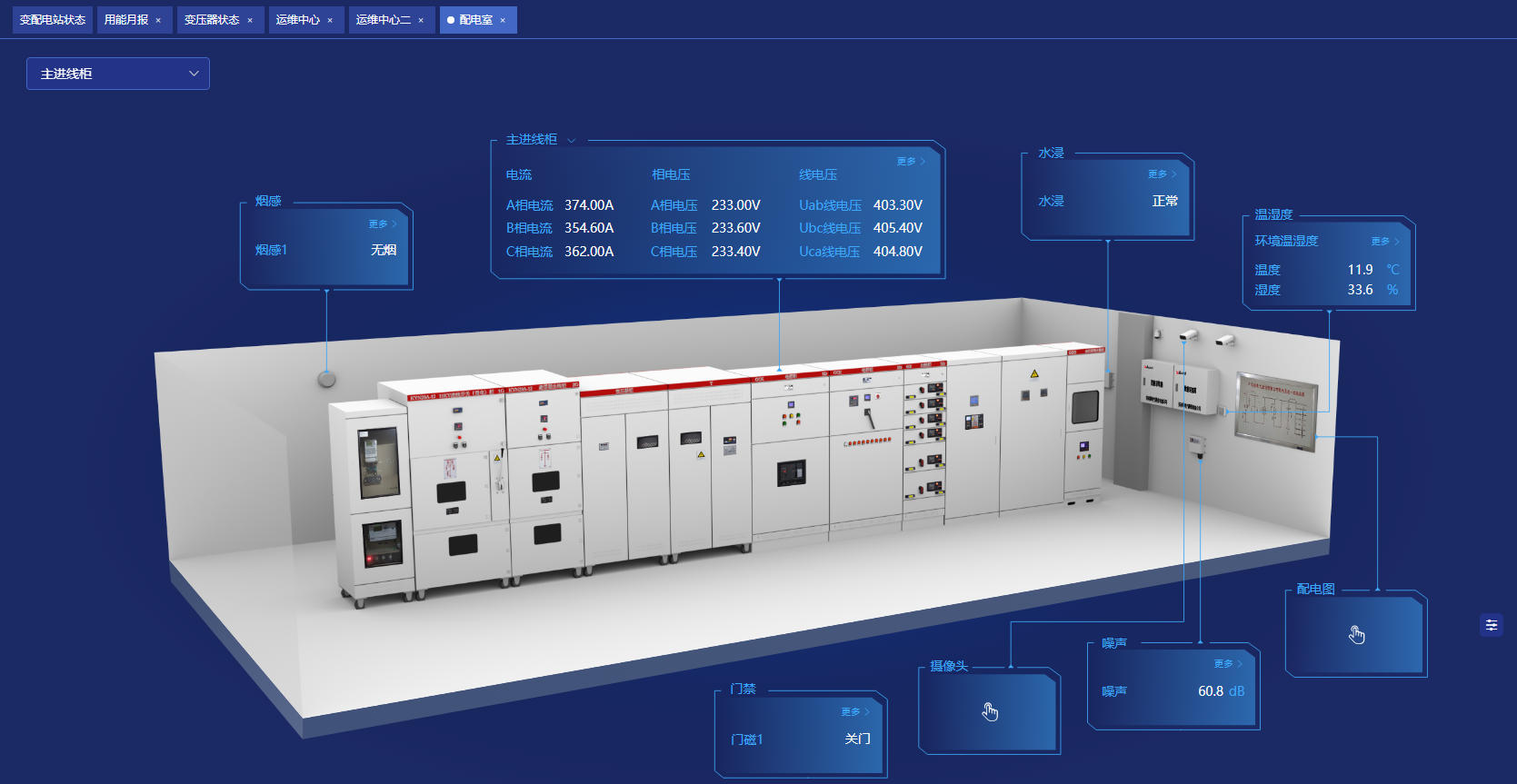The height and width of the screenshot is (784, 1517).
Task: Open 更多 in the 水浸 panel
Action: coord(1162,174)
